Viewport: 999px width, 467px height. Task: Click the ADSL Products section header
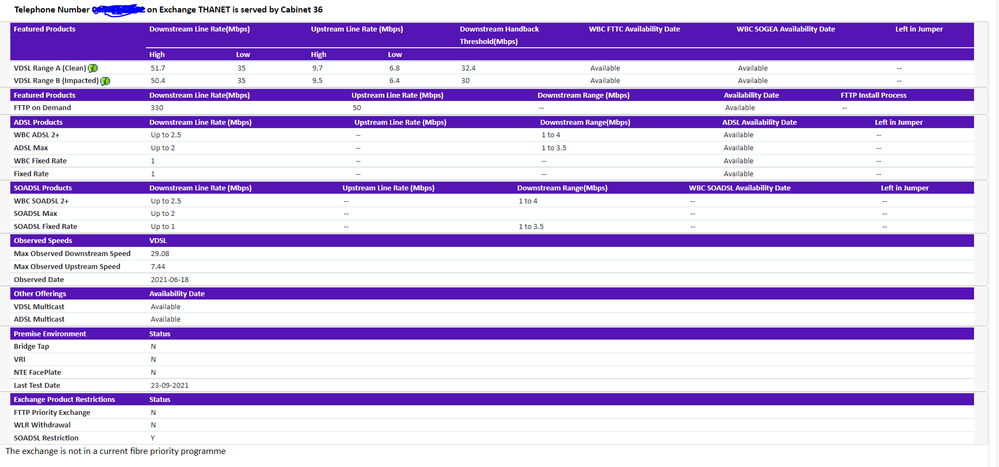(45, 122)
